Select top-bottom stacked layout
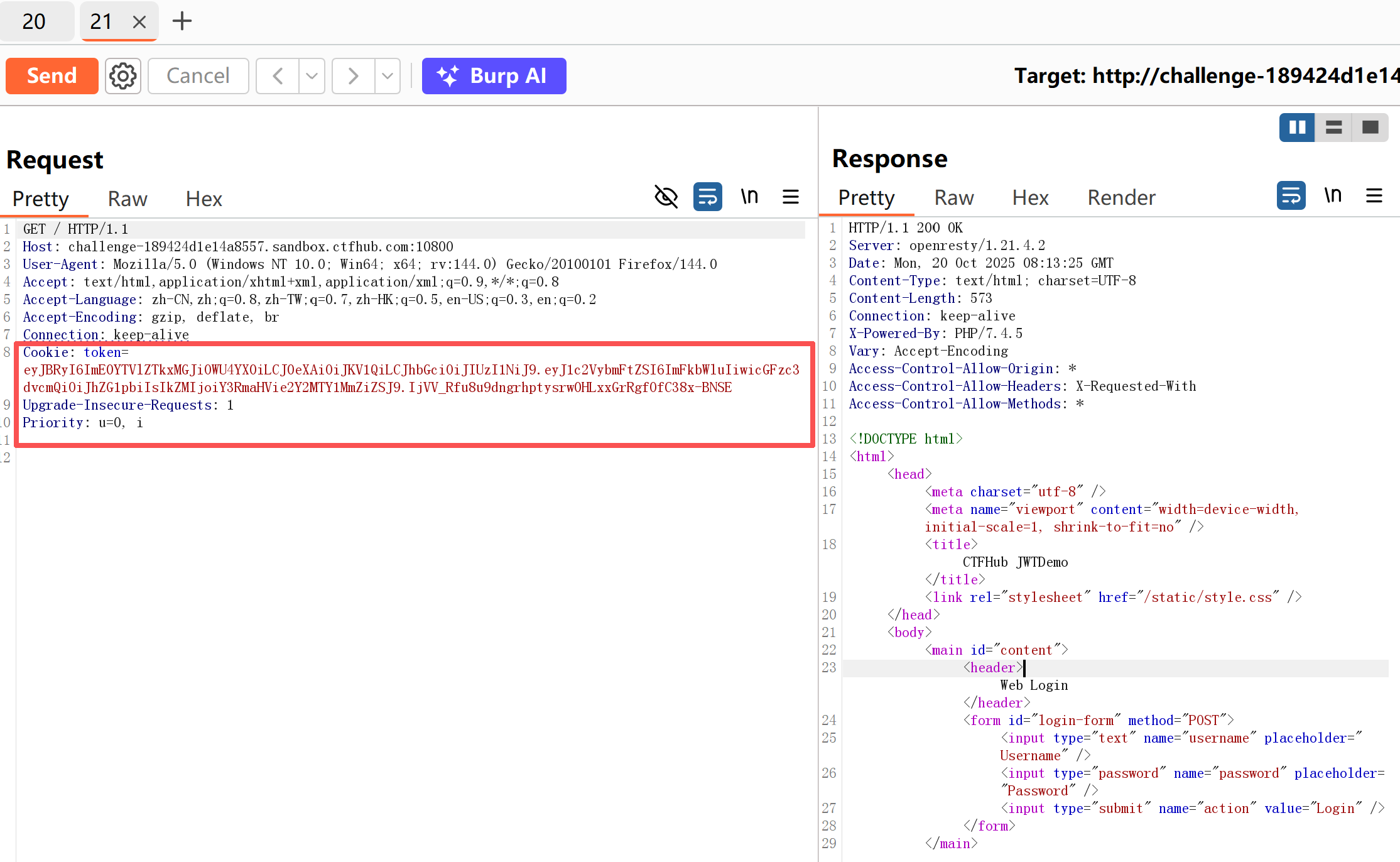The height and width of the screenshot is (862, 1400). pos(1333,128)
